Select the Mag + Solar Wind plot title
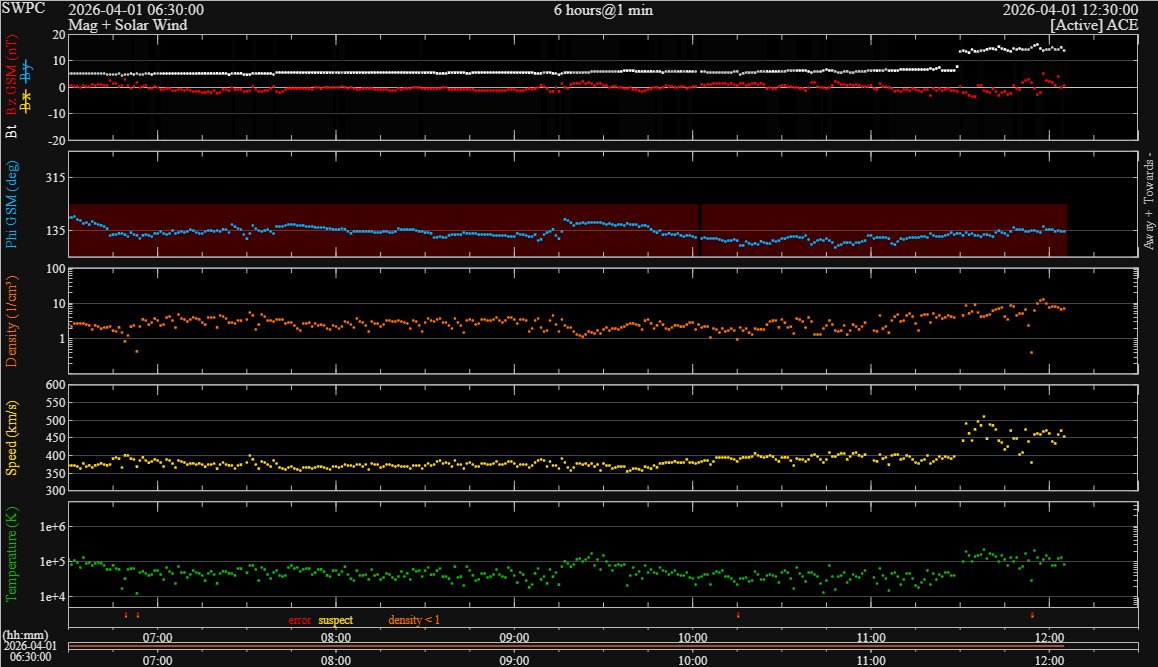 (x=128, y=25)
